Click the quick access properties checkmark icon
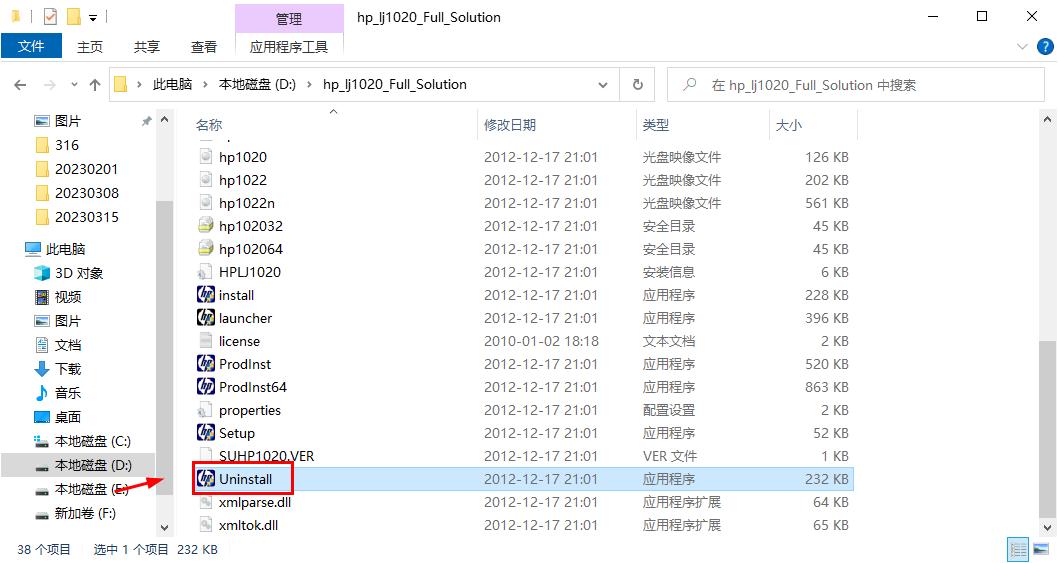Viewport: 1058px width, 563px height. [50, 16]
